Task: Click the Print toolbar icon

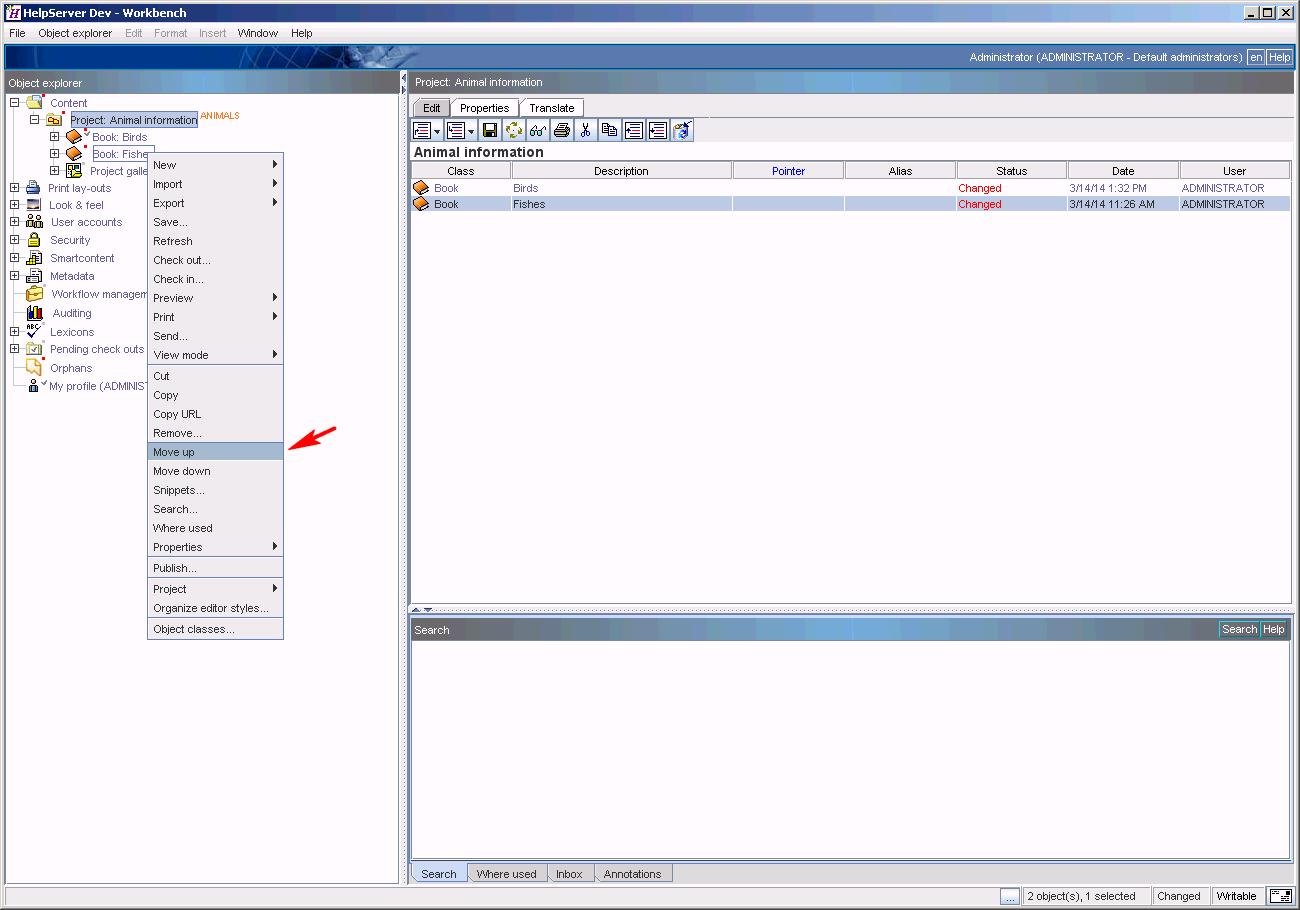Action: (x=562, y=130)
